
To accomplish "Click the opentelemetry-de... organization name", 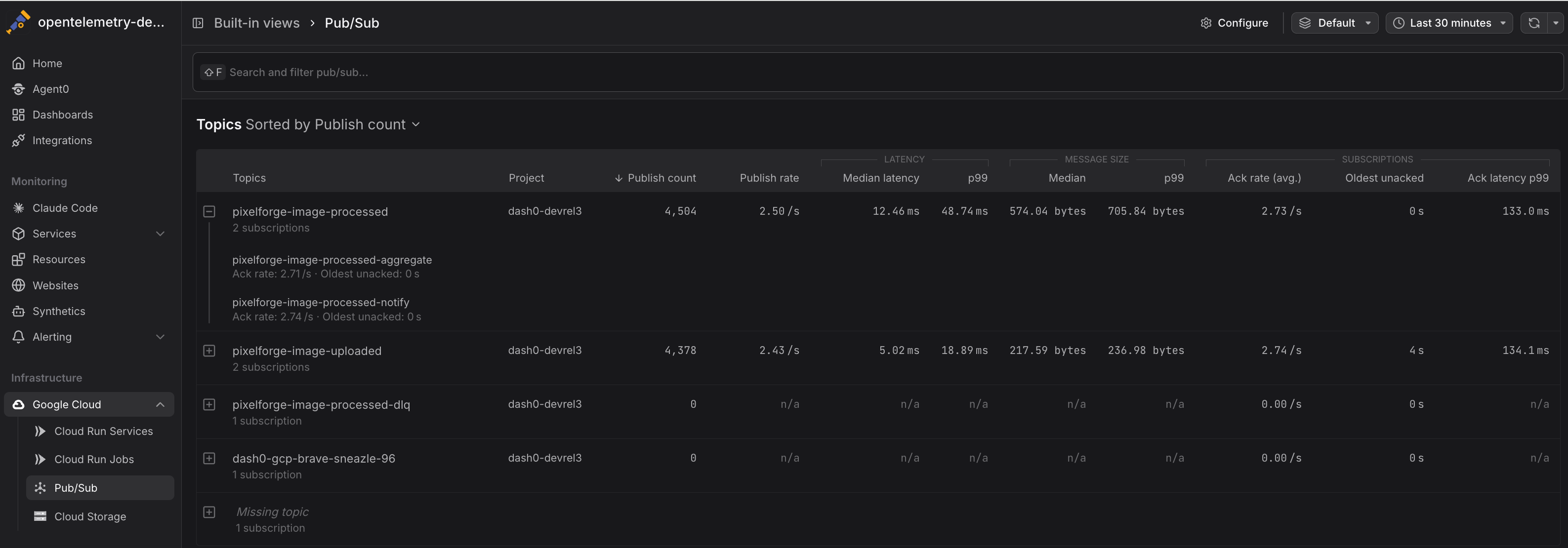I will [101, 23].
